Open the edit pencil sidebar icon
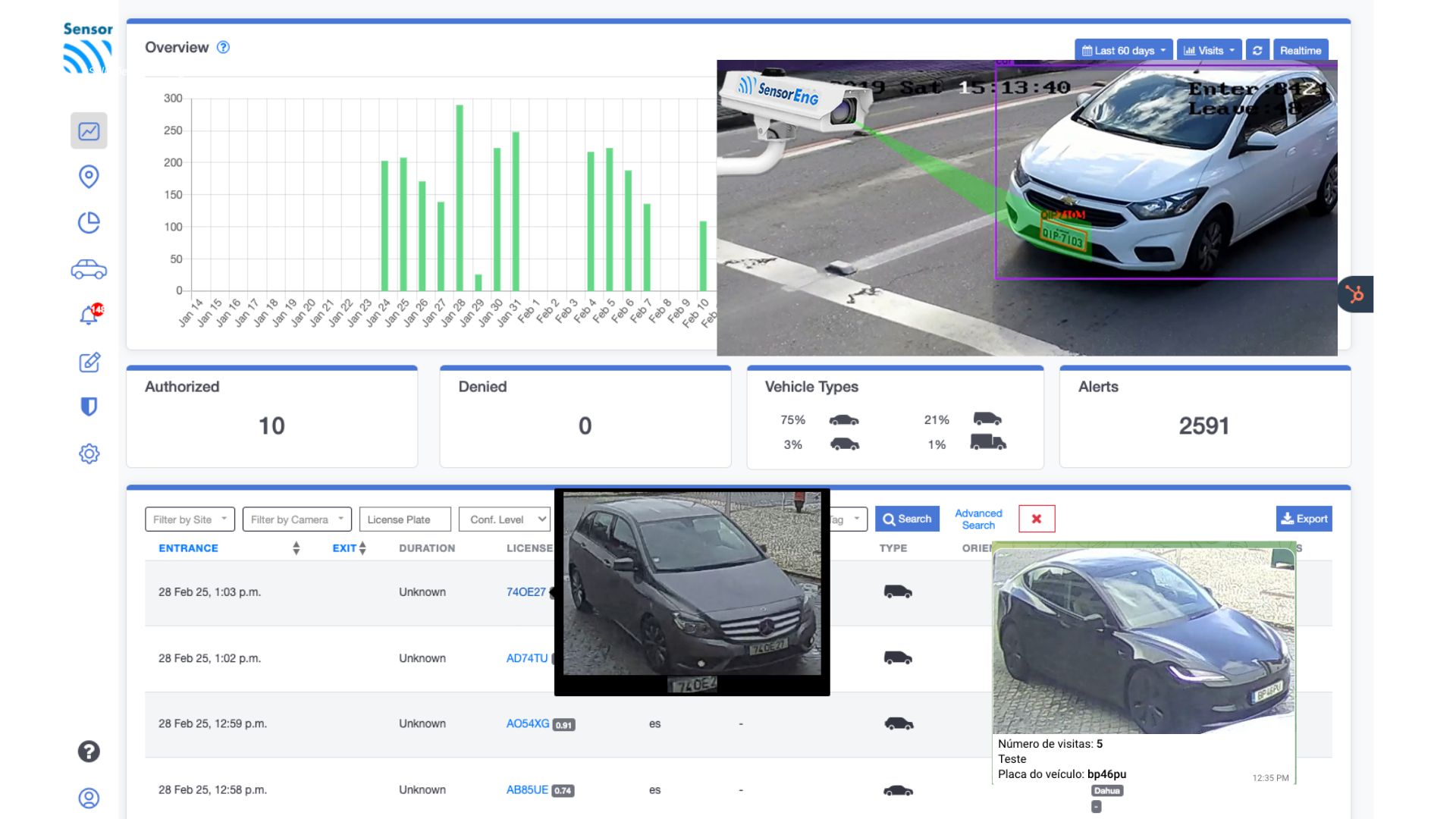 click(89, 362)
